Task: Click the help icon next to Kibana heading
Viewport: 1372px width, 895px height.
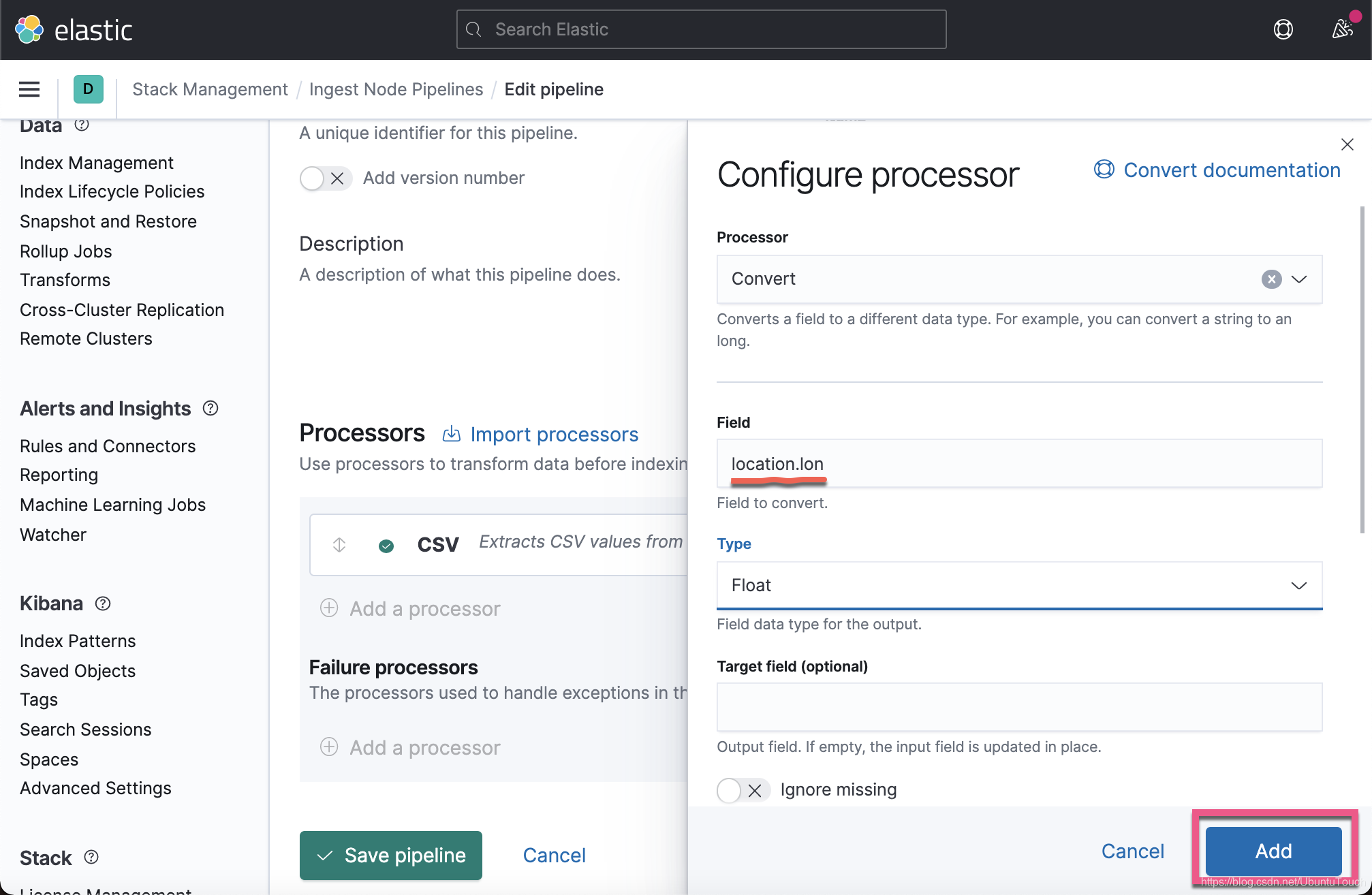Action: click(x=102, y=603)
